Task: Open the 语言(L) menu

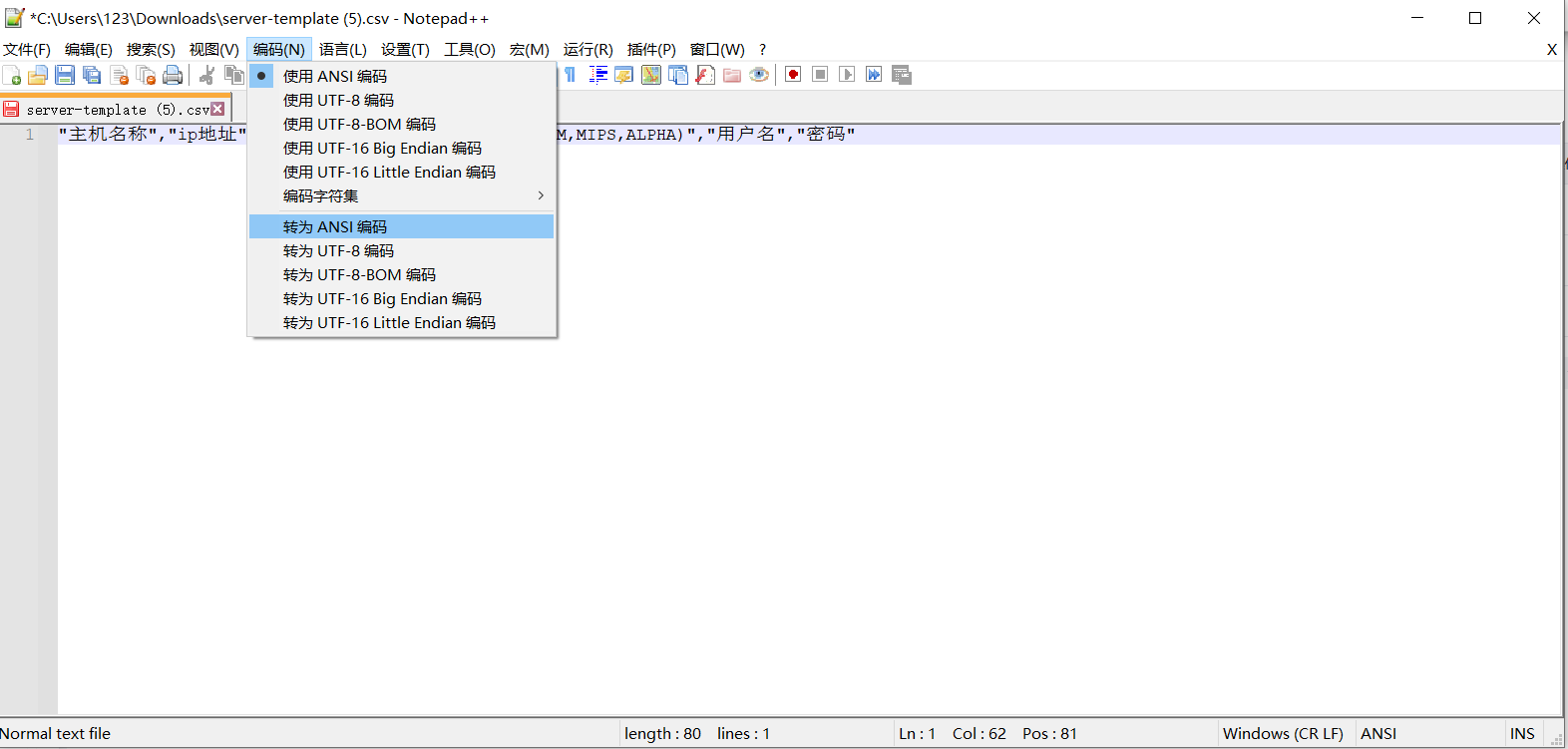Action: pyautogui.click(x=342, y=50)
